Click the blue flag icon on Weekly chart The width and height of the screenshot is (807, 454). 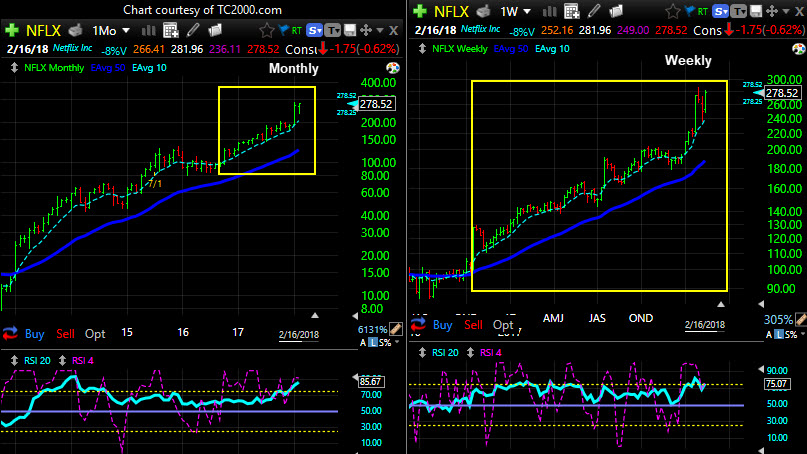(690, 11)
